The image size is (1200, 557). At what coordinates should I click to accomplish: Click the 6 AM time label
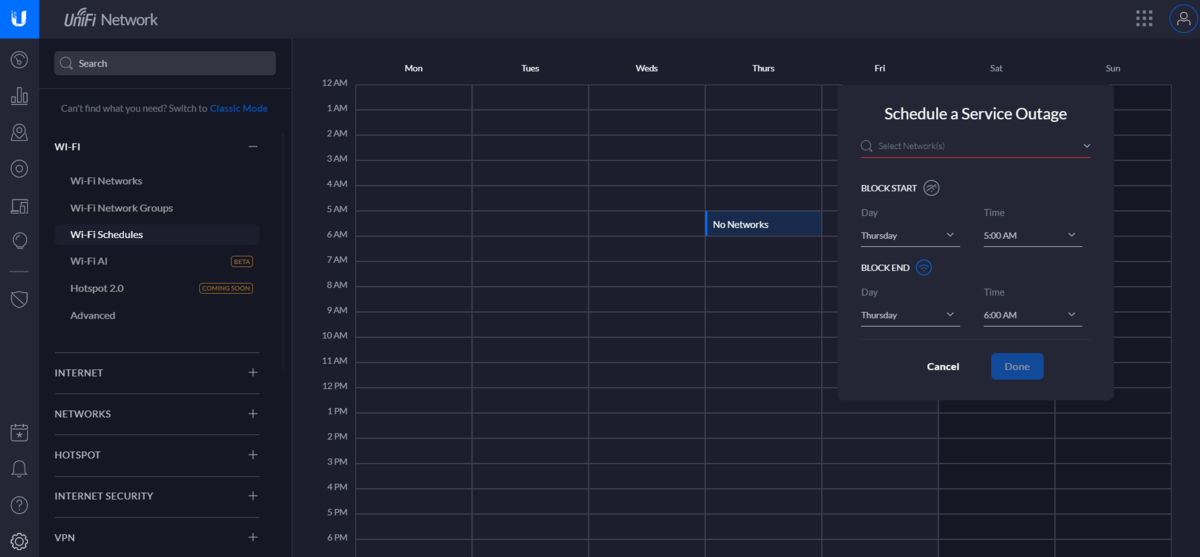(337, 234)
